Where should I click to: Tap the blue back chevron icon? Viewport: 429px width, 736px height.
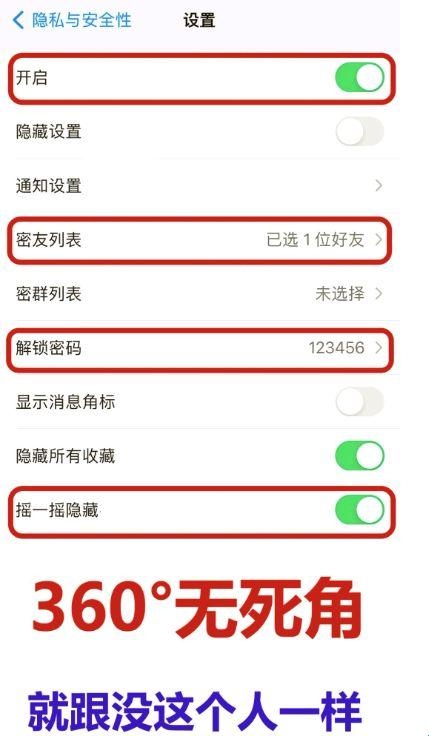click(18, 21)
